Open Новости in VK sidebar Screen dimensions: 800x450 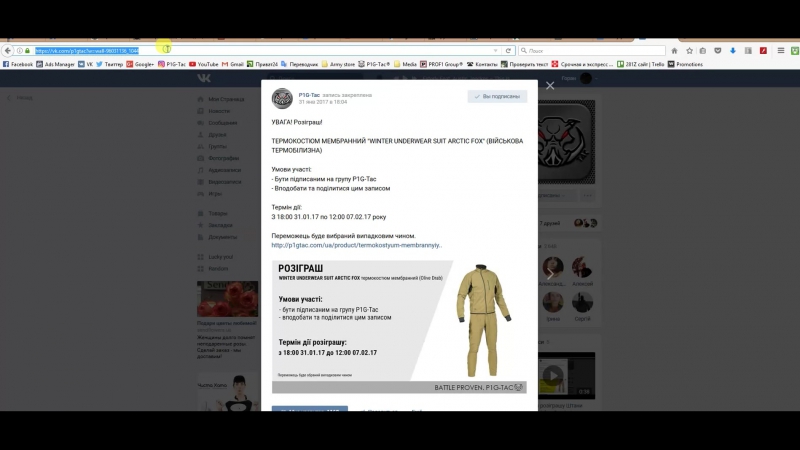[x=214, y=111]
